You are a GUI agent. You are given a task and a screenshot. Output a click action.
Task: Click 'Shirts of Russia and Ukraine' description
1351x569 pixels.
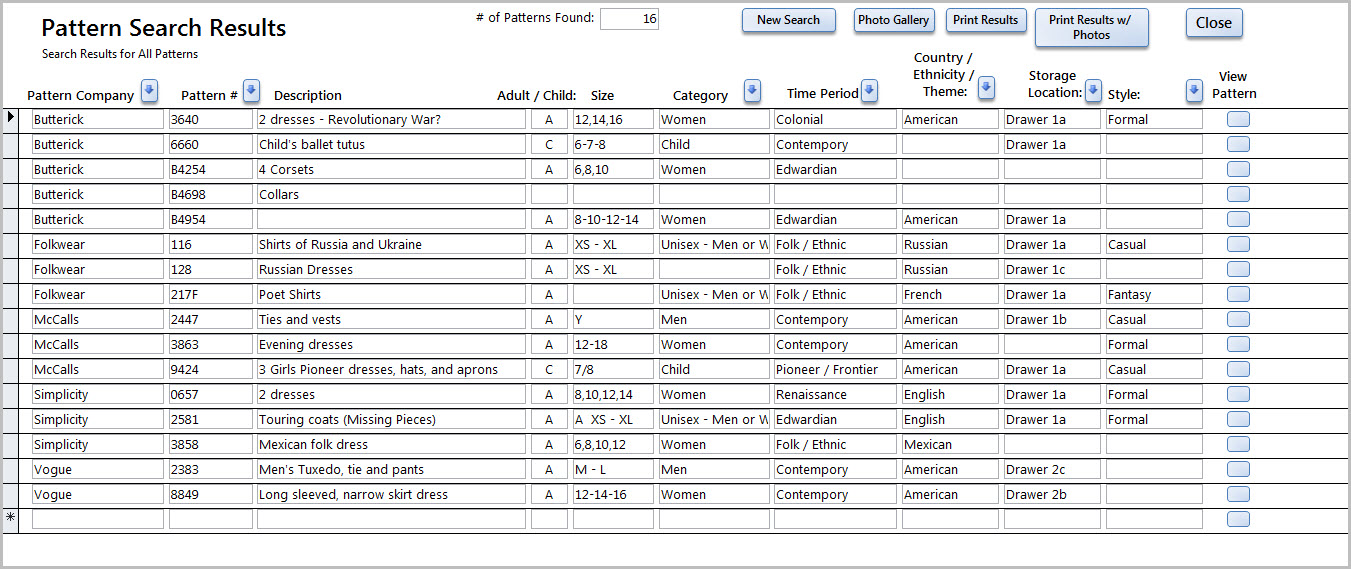tap(391, 245)
